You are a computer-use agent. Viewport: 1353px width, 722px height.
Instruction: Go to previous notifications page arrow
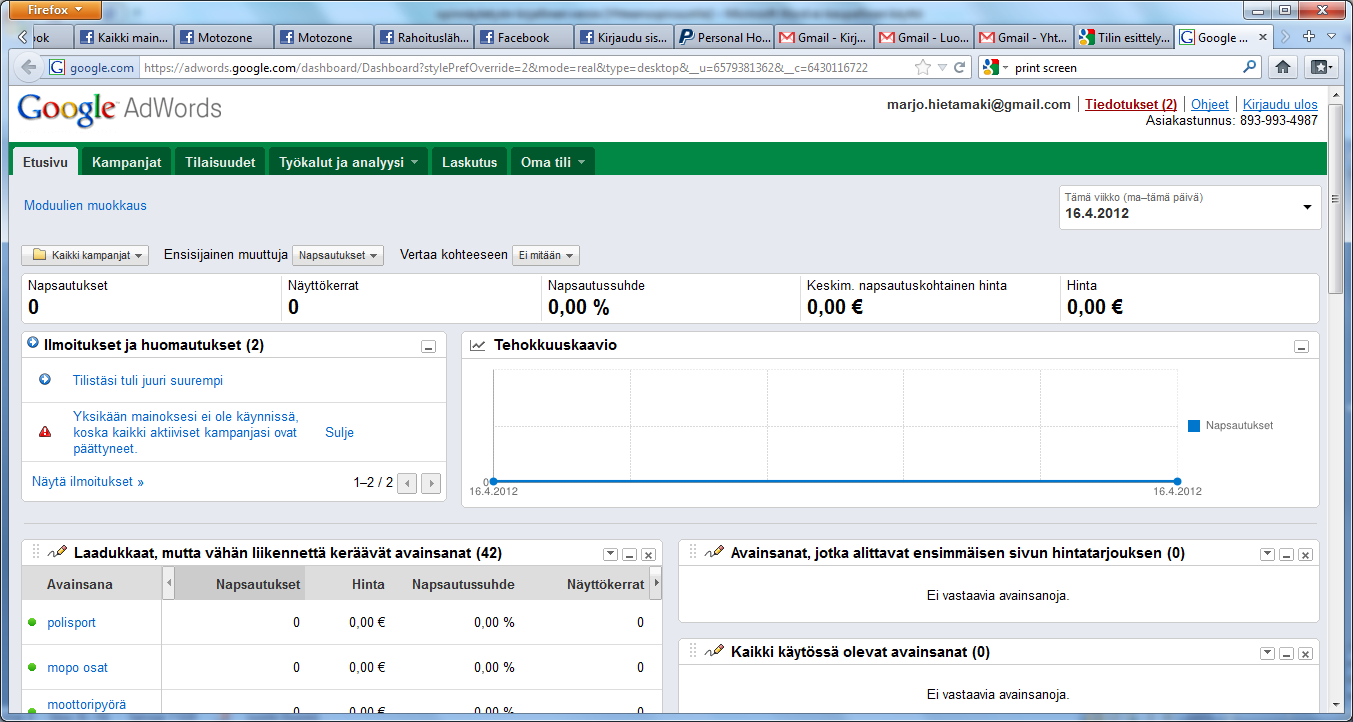tap(407, 484)
